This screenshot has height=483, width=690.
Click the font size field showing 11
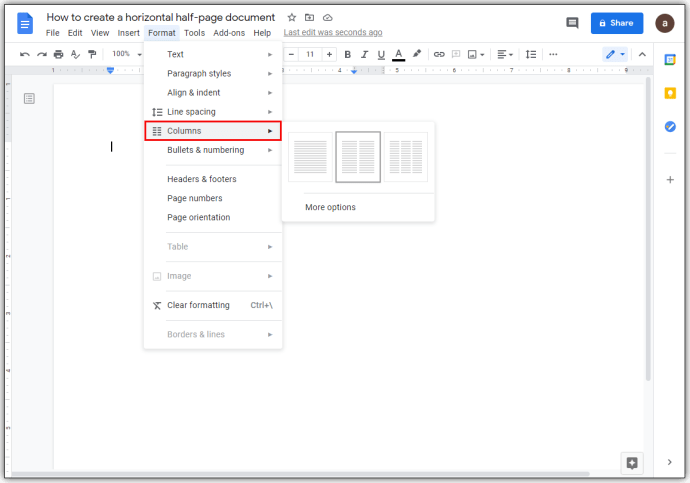click(x=310, y=54)
